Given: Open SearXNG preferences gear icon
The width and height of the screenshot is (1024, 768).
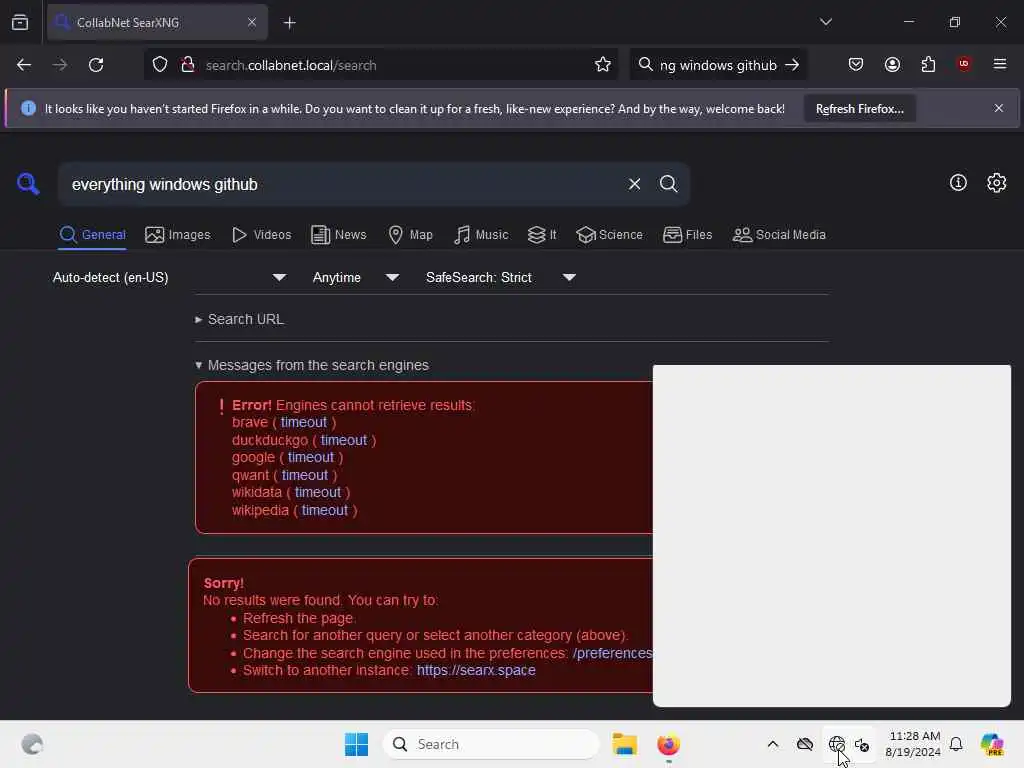Looking at the screenshot, I should coord(997,183).
